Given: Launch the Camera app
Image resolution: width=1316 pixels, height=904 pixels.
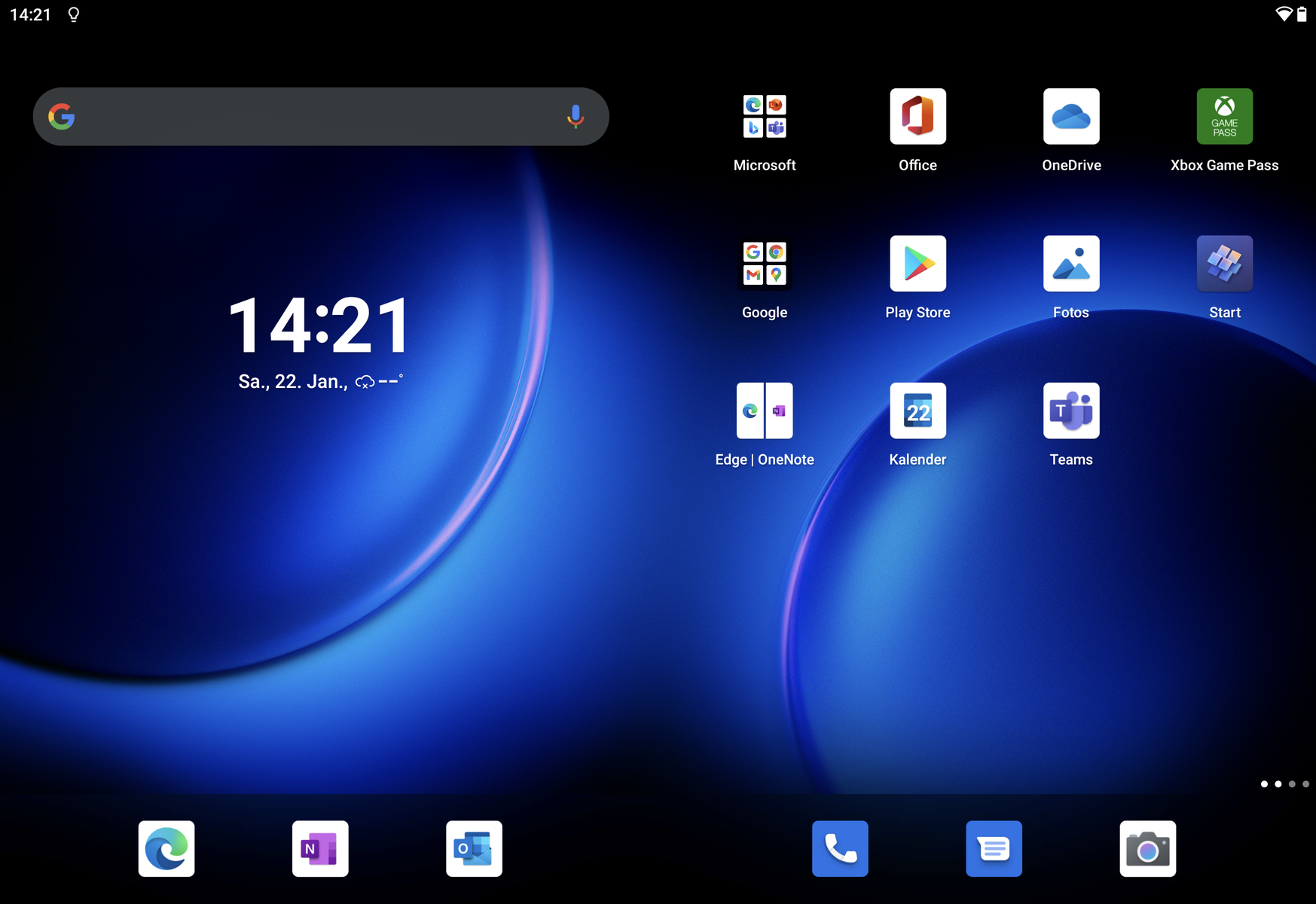Looking at the screenshot, I should (1147, 849).
